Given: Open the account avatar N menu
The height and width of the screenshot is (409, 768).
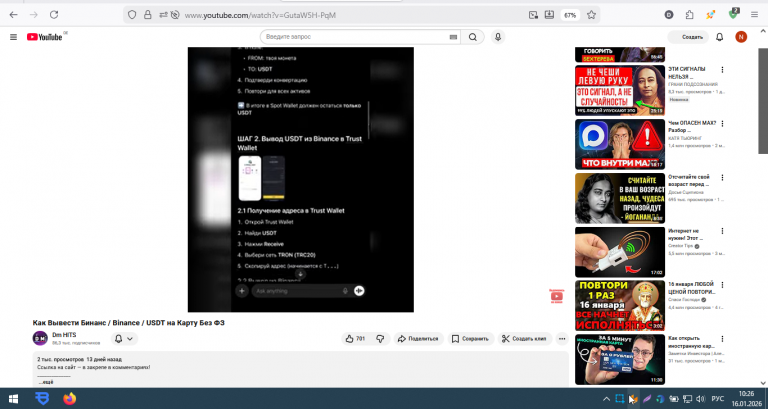Looking at the screenshot, I should (741, 37).
